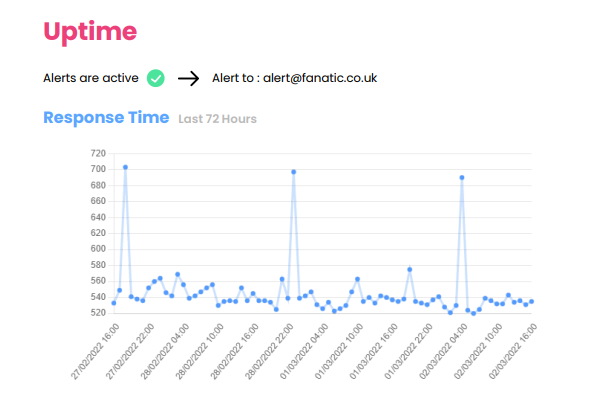Click the Response Time title
Viewport: 609px width, 408px height.
coord(106,117)
